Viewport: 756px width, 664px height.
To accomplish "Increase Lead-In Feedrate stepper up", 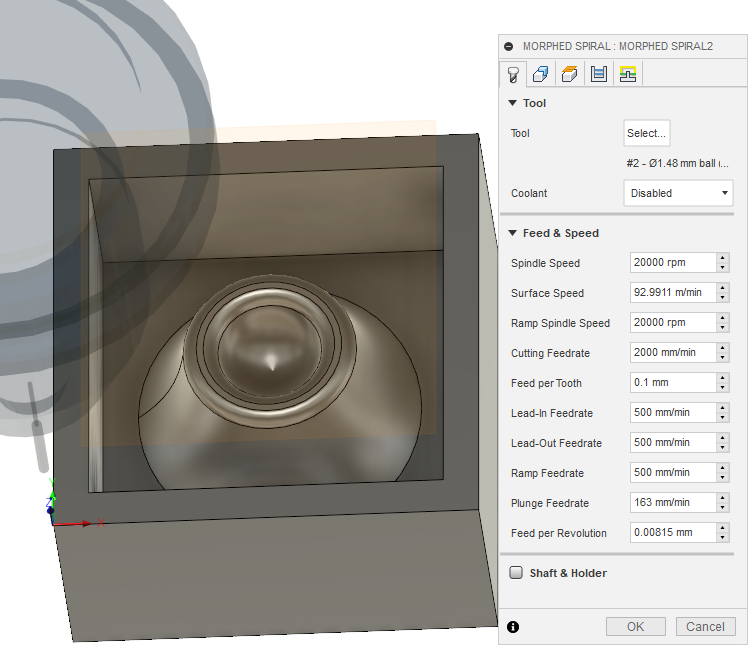I will (723, 407).
